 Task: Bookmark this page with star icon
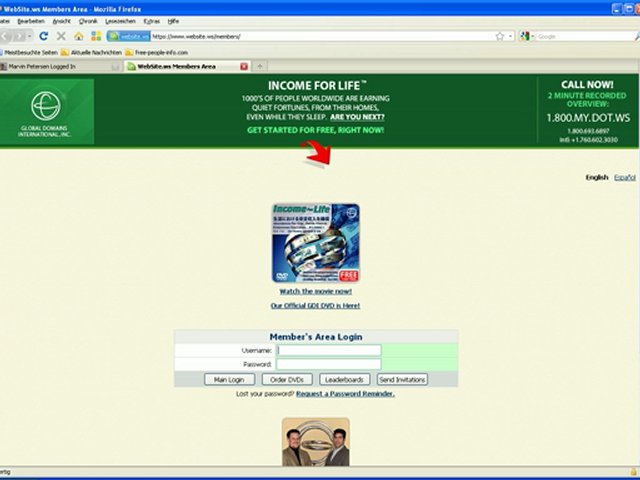(x=499, y=36)
